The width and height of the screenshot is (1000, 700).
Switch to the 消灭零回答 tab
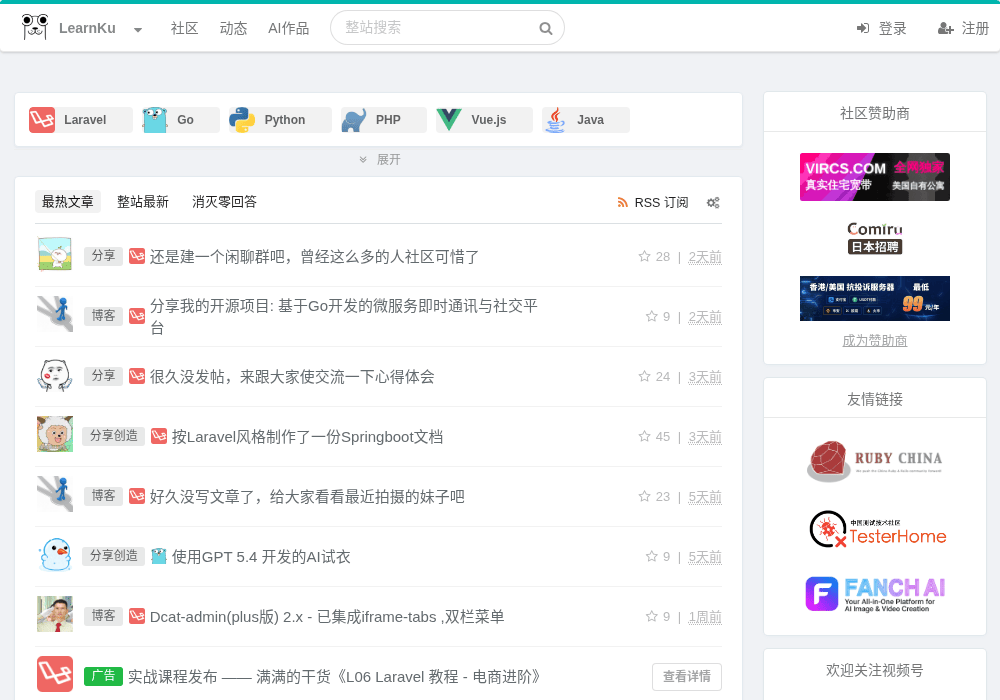224,202
